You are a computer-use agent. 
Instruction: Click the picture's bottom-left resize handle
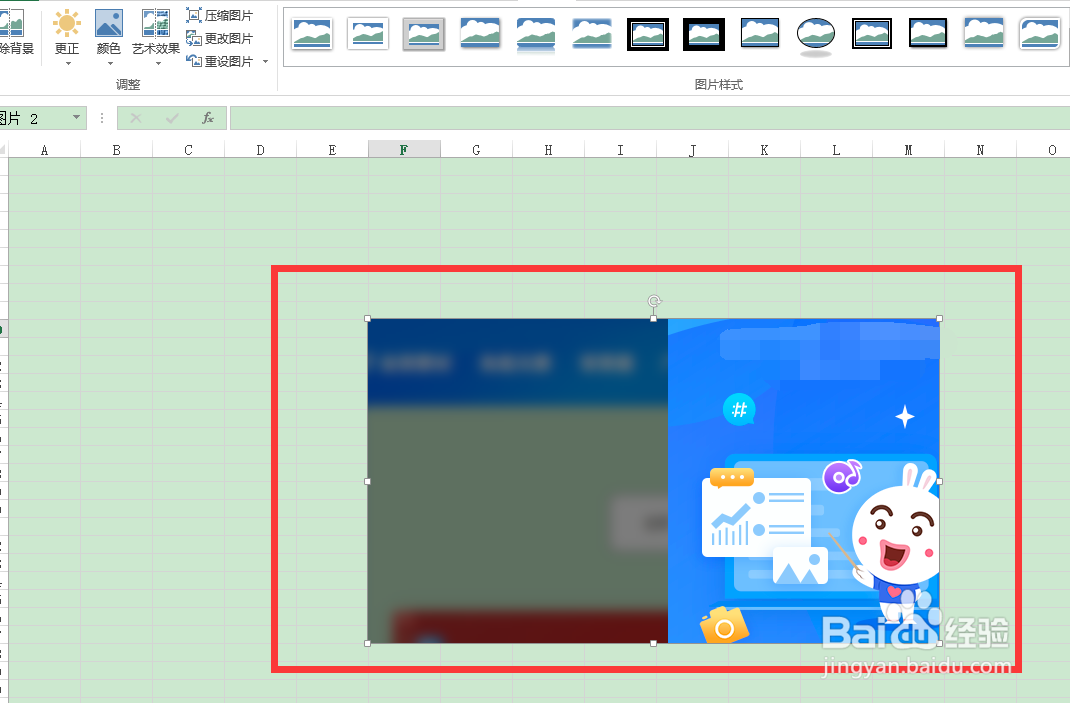368,643
